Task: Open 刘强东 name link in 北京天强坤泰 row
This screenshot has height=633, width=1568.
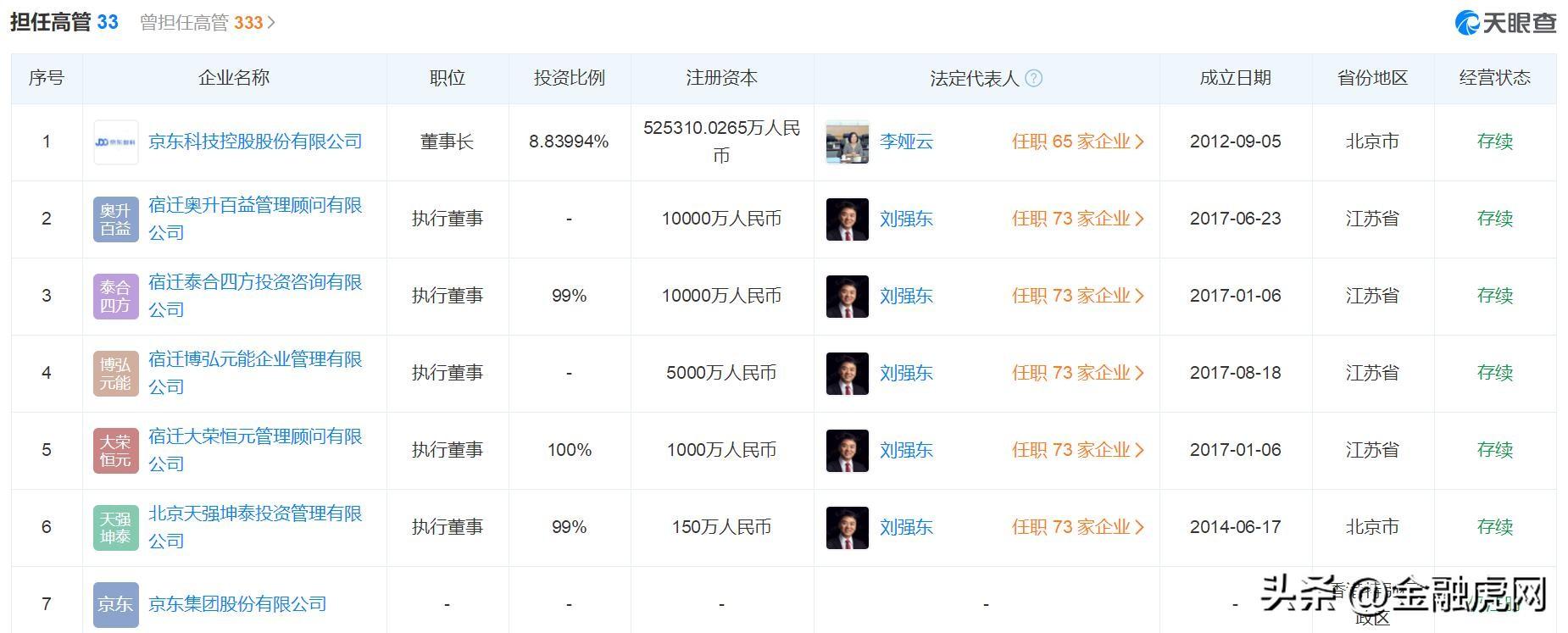Action: coord(906,527)
